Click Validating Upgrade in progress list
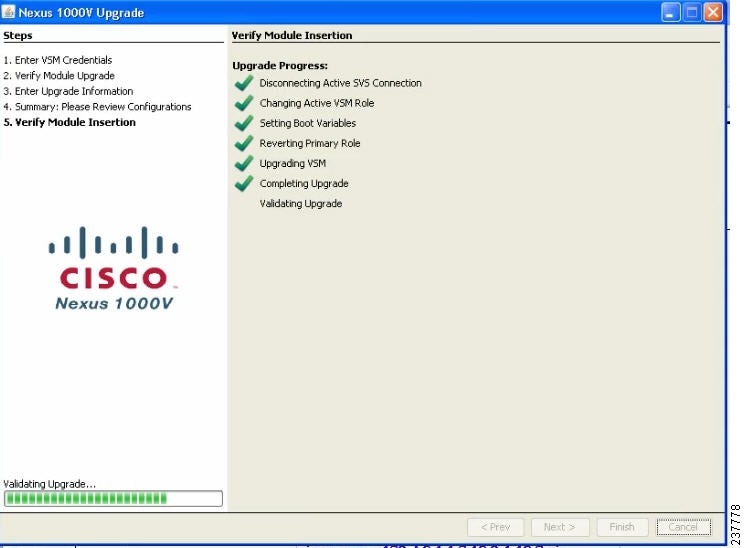745x548 pixels. 301,203
